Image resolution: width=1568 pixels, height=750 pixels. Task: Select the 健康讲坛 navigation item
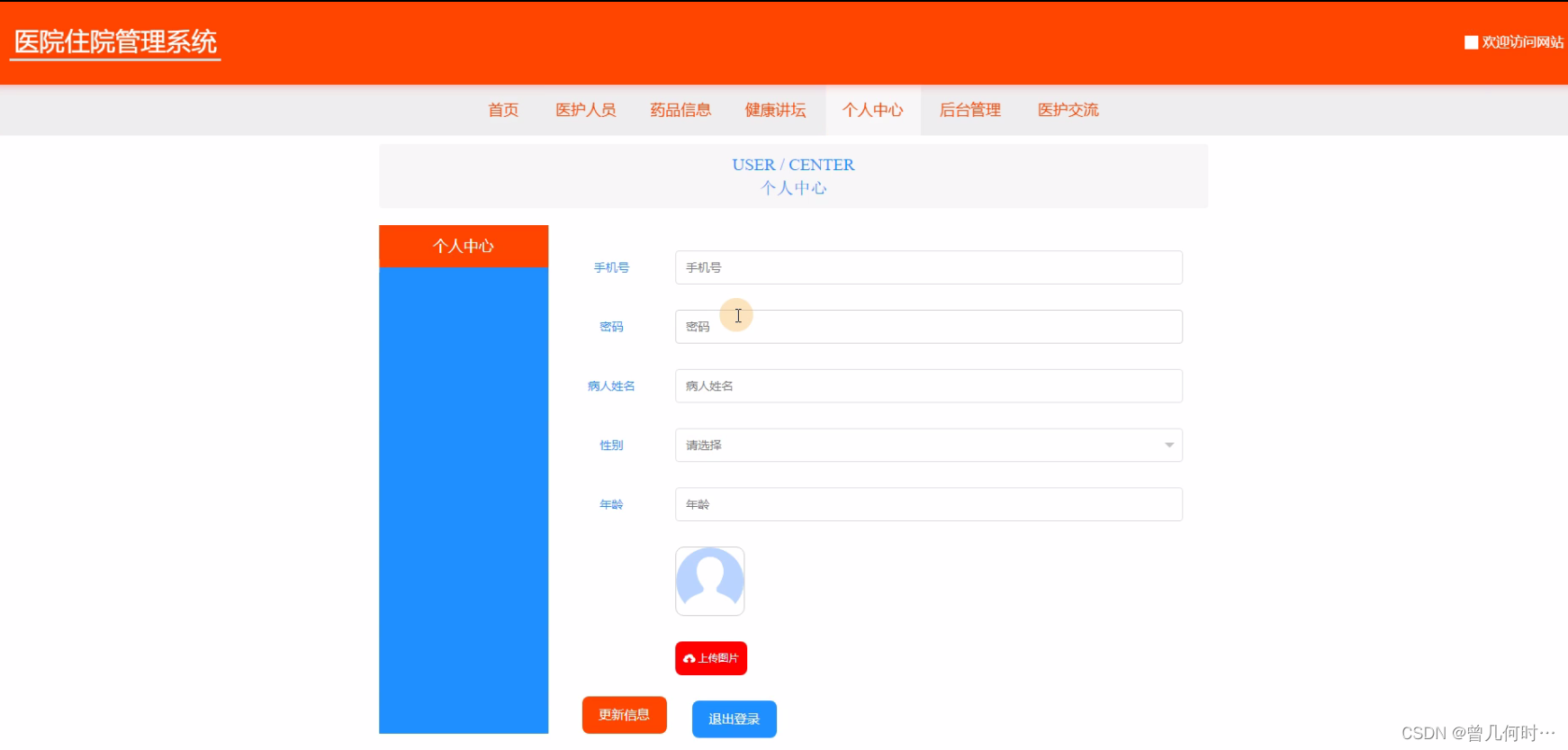click(775, 110)
